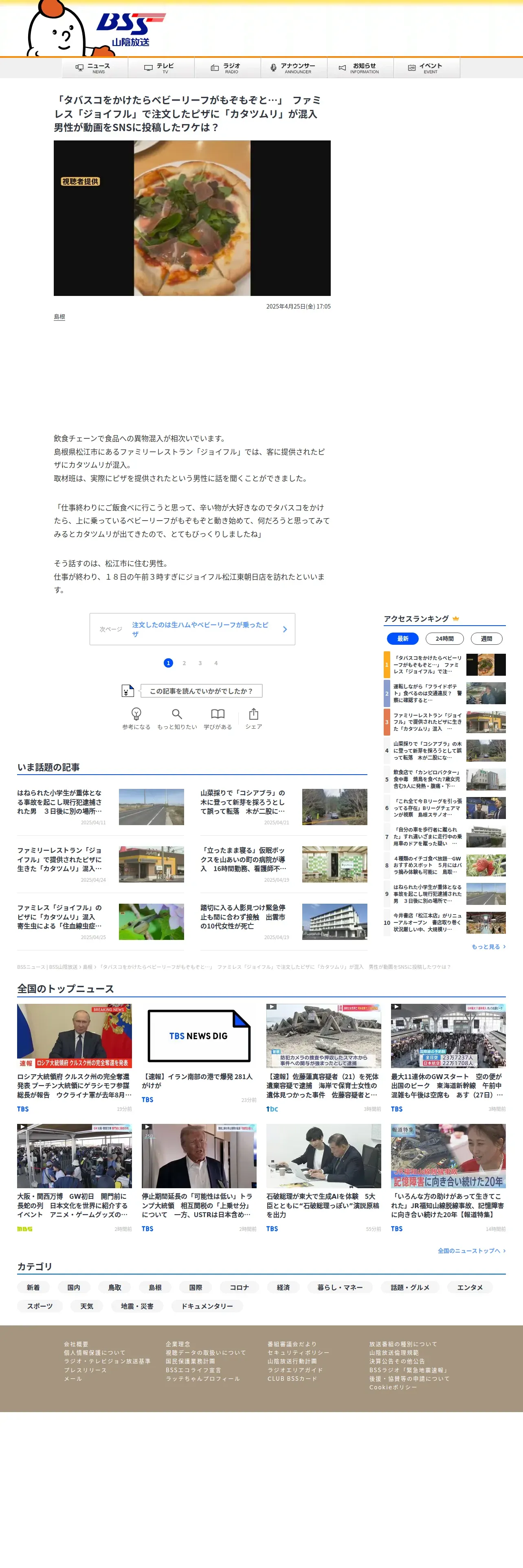Click the 学びがある book icon
523x1568 pixels.
point(218,714)
